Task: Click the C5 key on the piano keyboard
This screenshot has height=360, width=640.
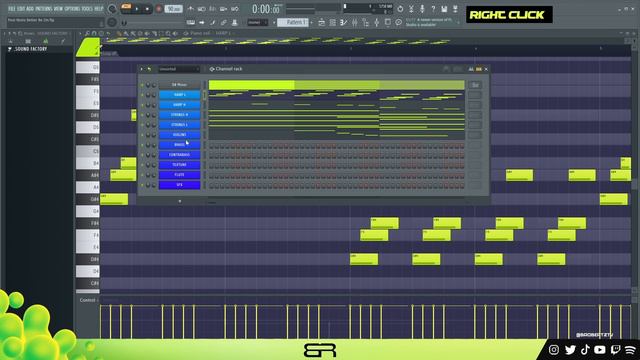Action: click(87, 151)
